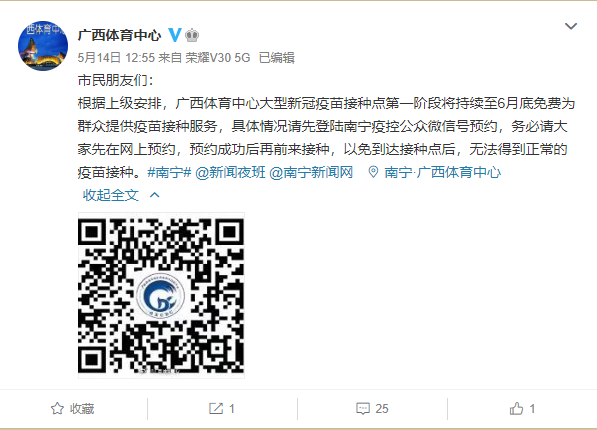This screenshot has width=597, height=430.
Task: Enlarge the QR code image thumbnail
Action: 161,296
